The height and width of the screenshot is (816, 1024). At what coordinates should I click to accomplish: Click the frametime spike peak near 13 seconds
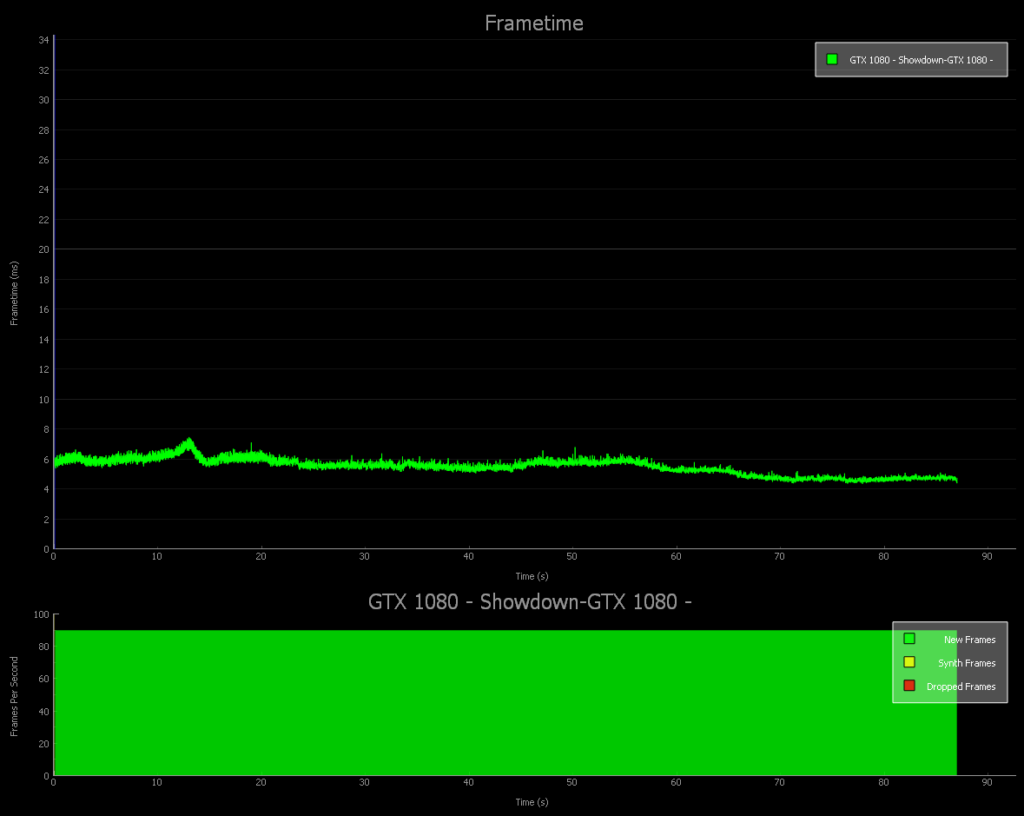(188, 440)
